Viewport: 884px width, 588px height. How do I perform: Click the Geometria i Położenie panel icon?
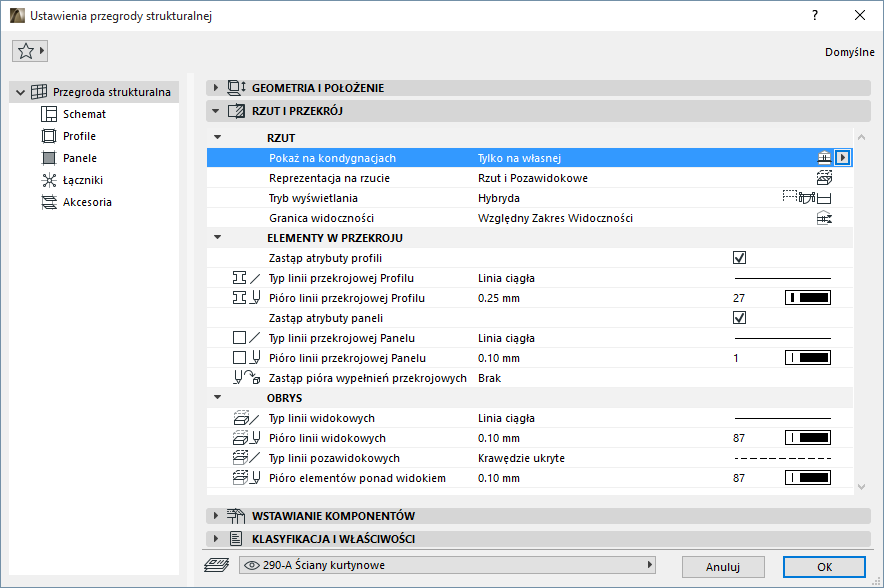tap(236, 88)
